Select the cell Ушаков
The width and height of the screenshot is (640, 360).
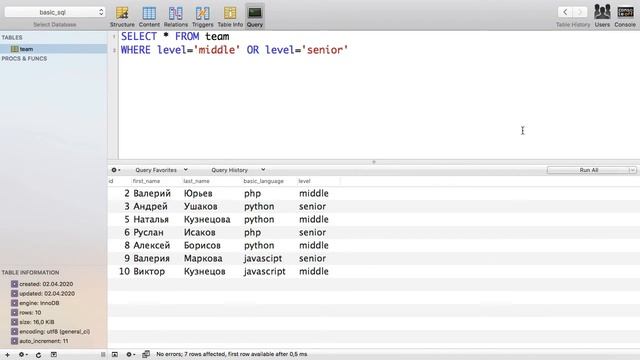[x=200, y=207]
